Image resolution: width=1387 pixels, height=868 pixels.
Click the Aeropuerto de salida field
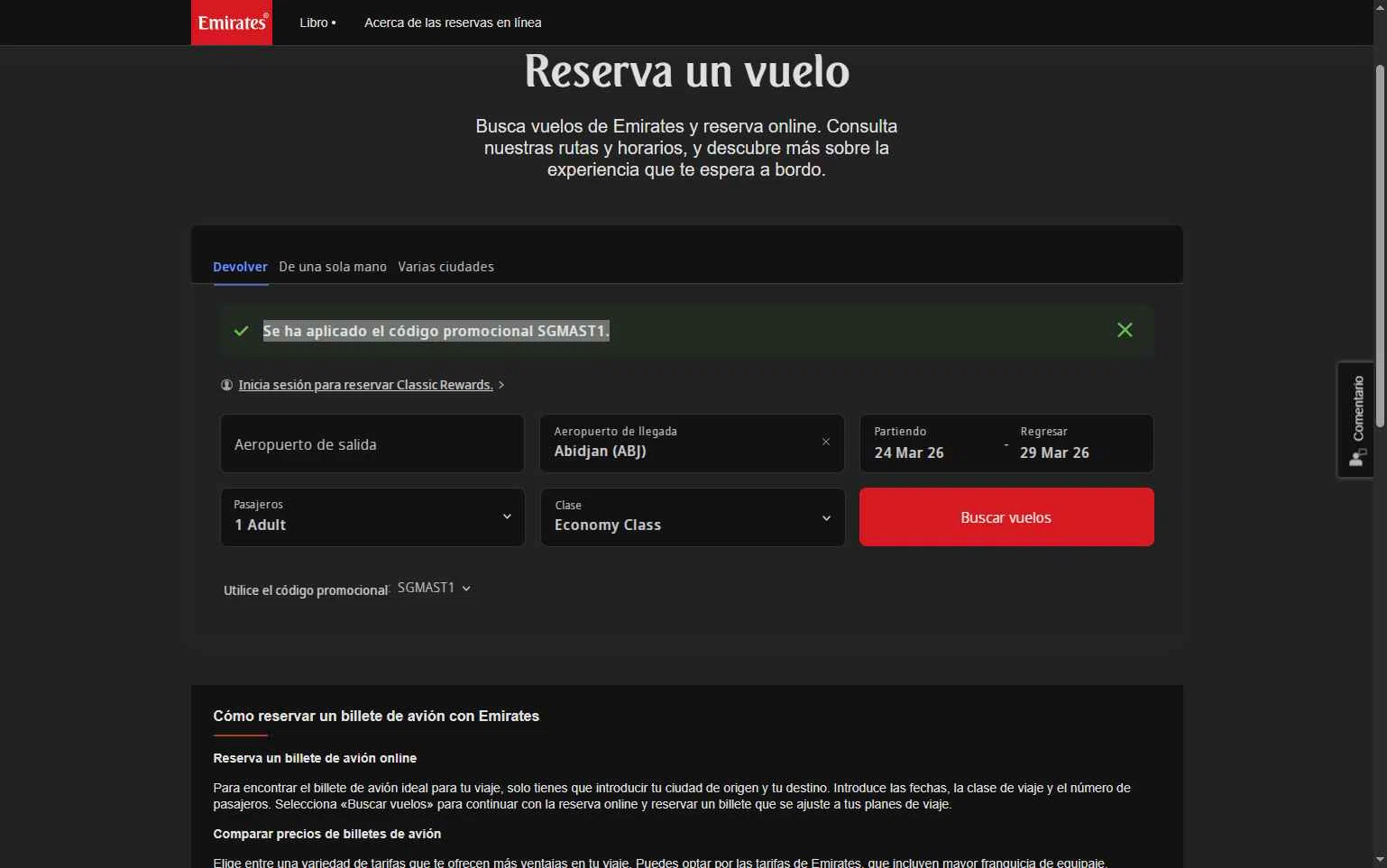click(372, 443)
